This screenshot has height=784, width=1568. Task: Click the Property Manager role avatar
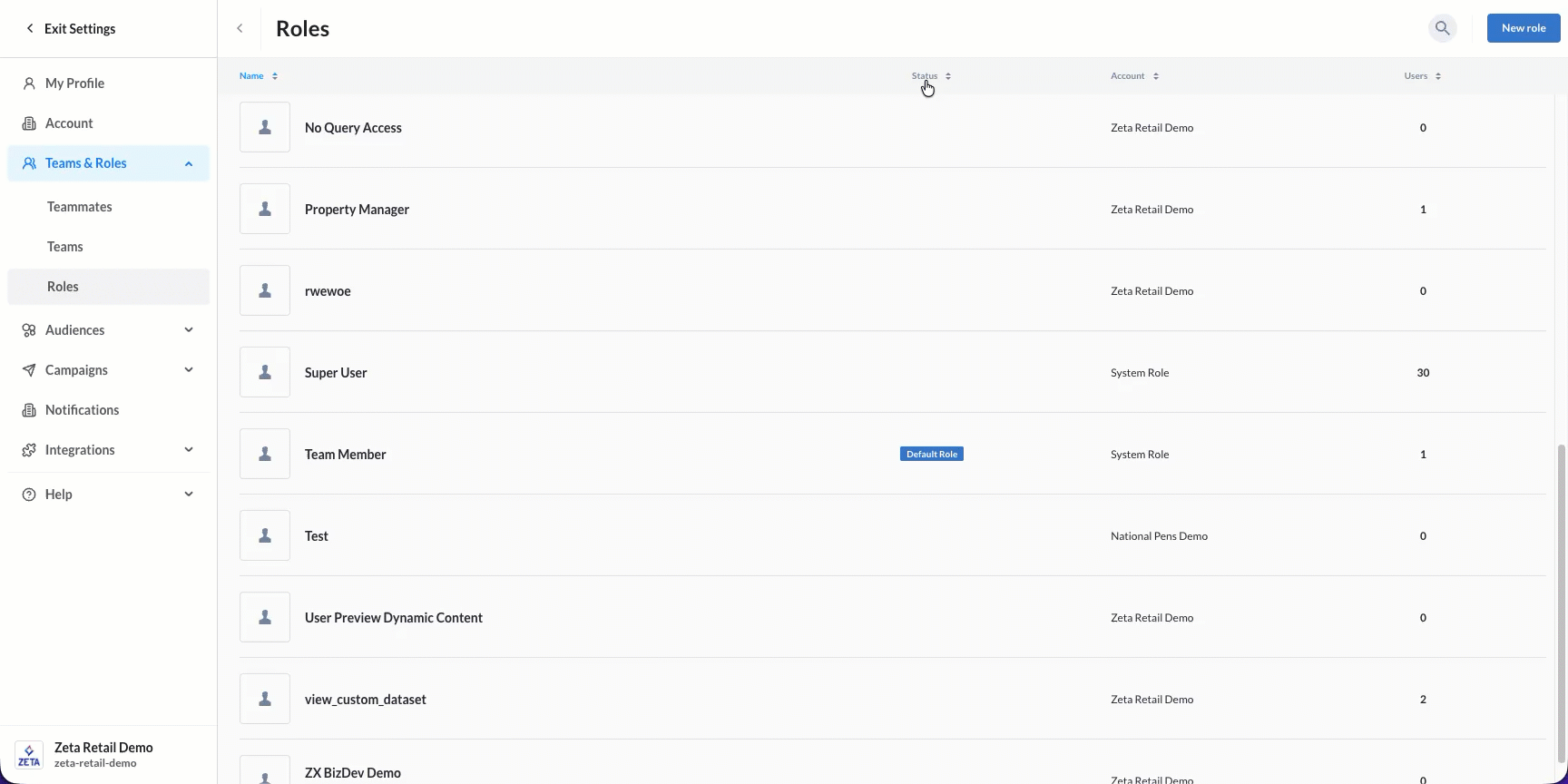[265, 209]
